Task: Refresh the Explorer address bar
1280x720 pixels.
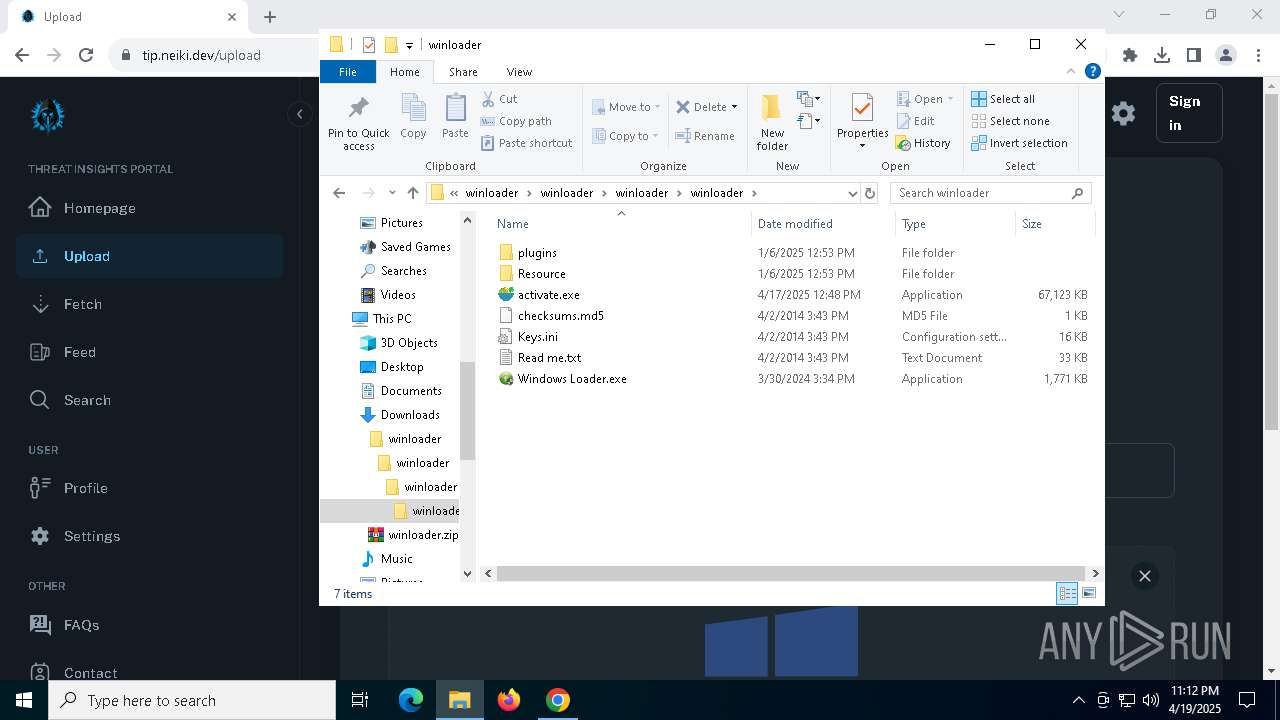Action: 870,193
